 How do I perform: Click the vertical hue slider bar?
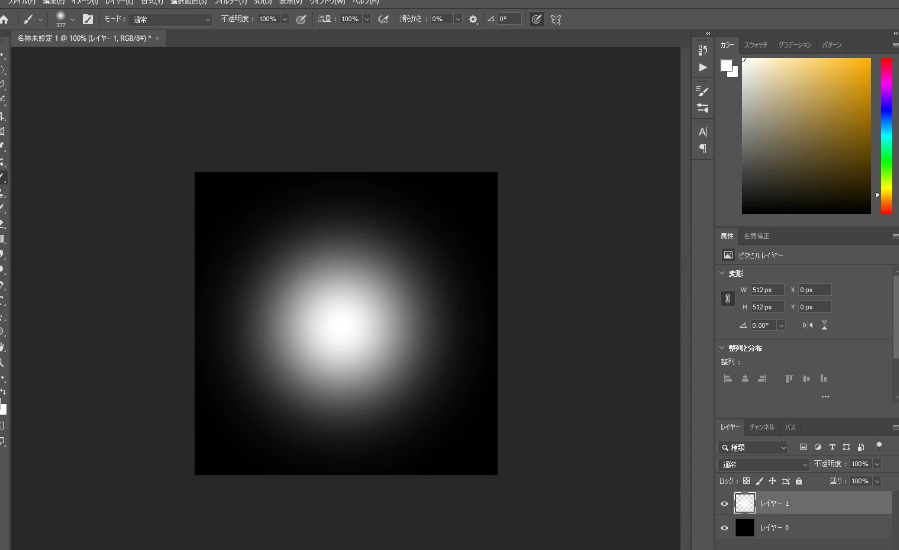point(886,136)
